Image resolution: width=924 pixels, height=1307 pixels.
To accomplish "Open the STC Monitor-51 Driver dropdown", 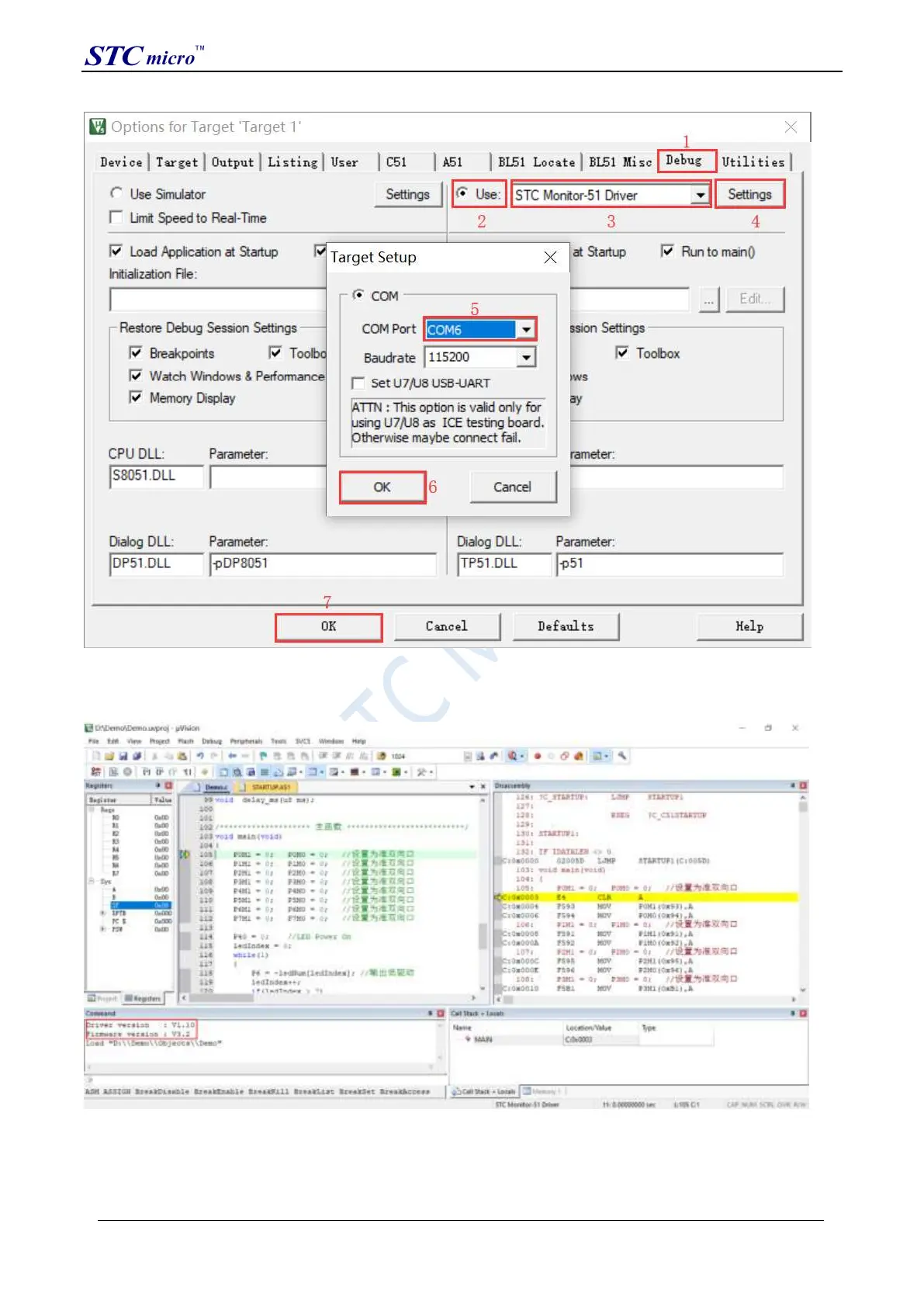I will point(701,195).
